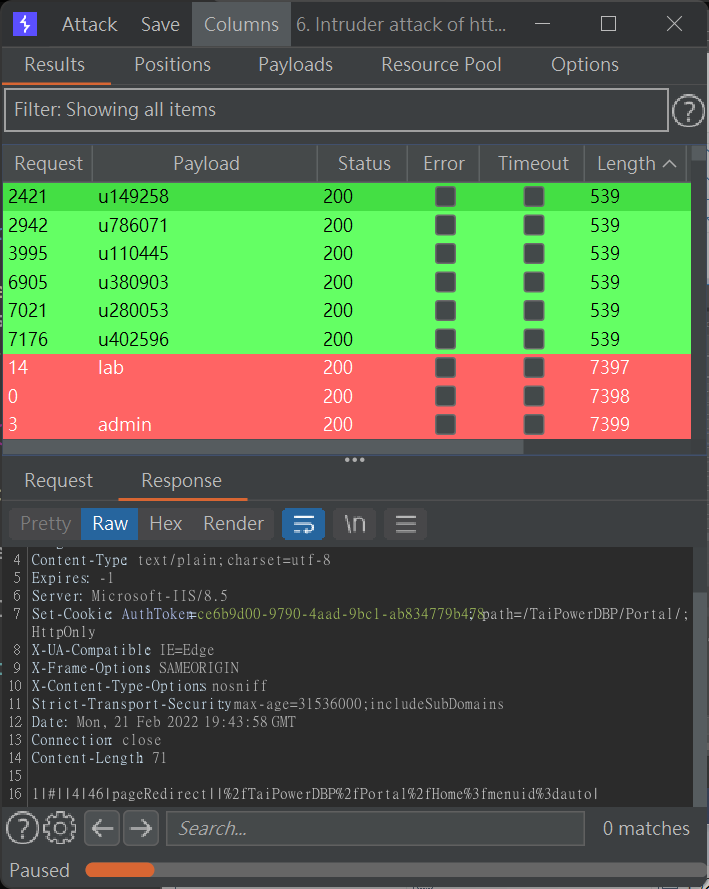The image size is (709, 889).
Task: Maximize the Intruder attack window
Action: [608, 24]
